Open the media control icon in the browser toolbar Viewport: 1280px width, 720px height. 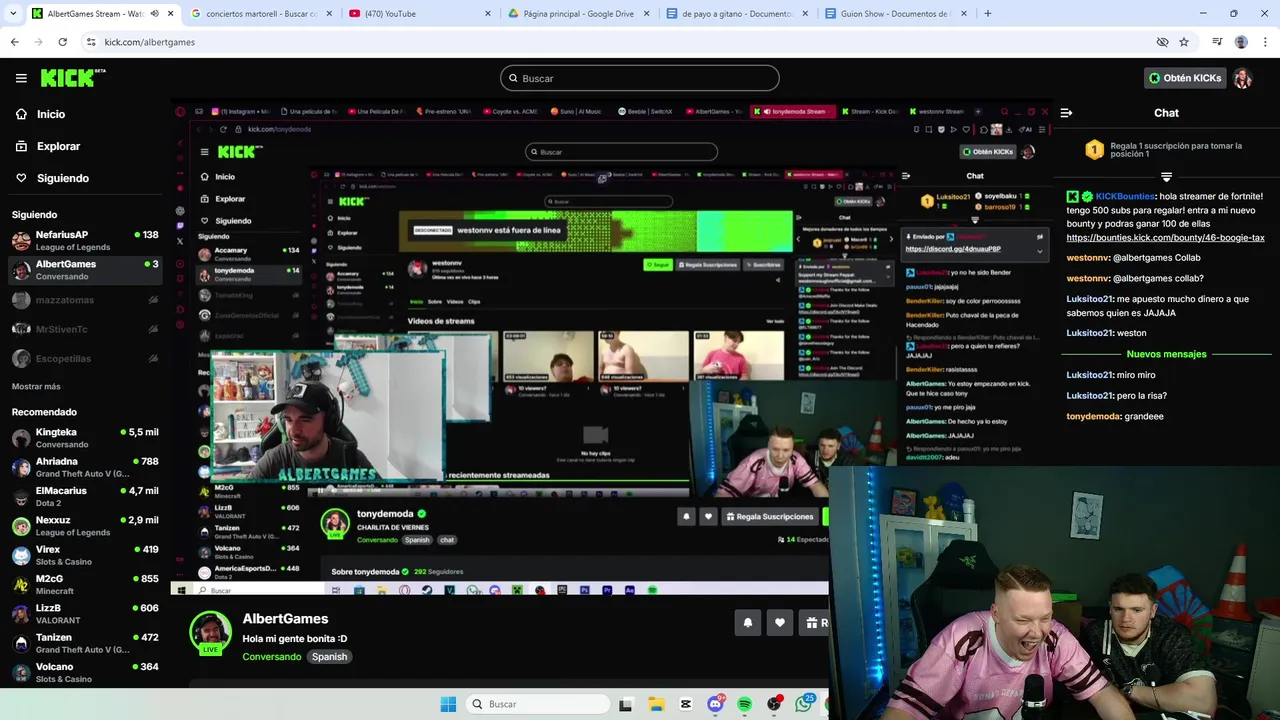pyautogui.click(x=1217, y=42)
